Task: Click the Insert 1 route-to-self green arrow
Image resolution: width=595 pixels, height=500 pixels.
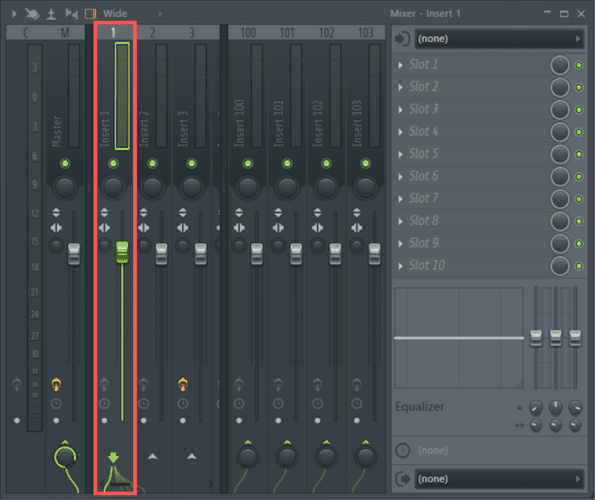Action: (113, 458)
